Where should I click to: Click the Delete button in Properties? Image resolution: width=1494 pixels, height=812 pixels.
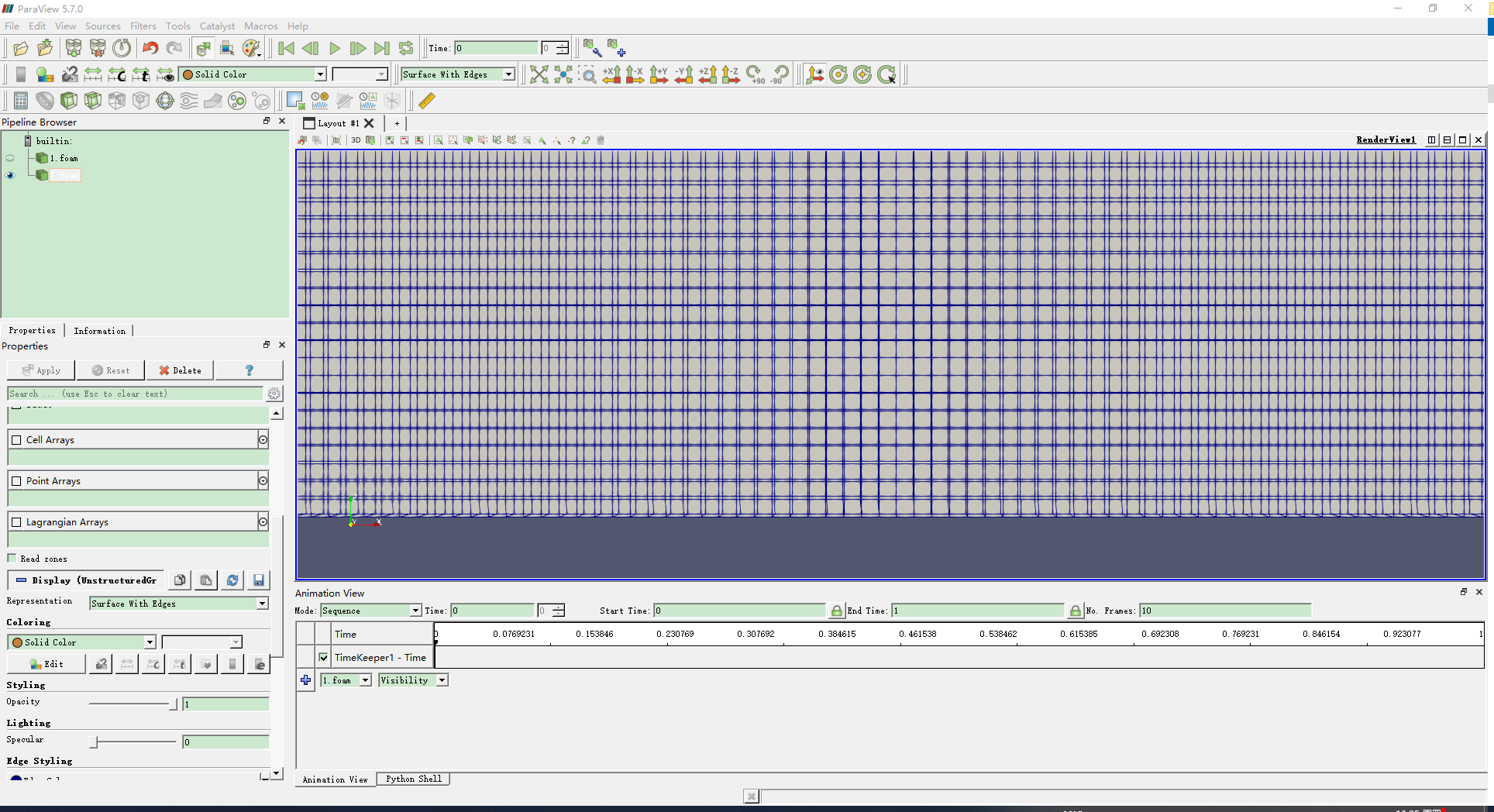[x=180, y=370]
